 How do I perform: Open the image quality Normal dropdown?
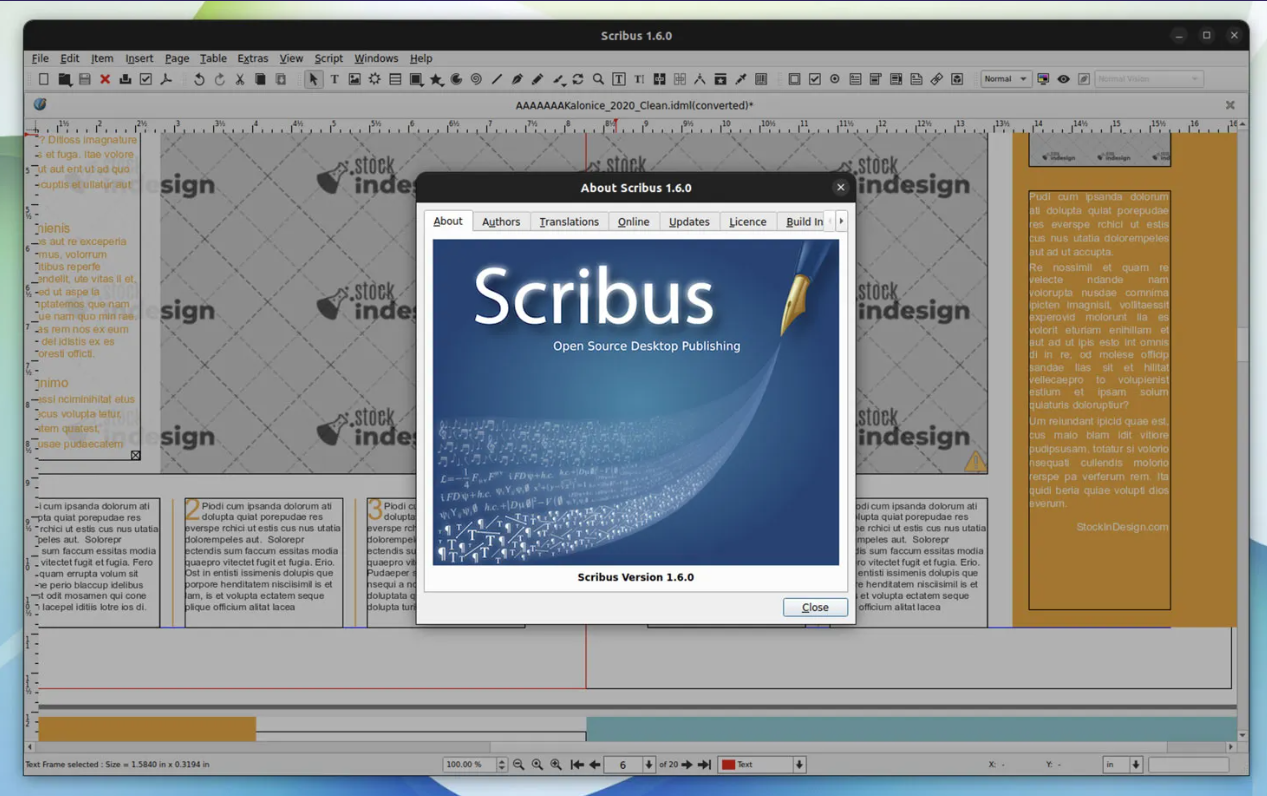point(1007,78)
